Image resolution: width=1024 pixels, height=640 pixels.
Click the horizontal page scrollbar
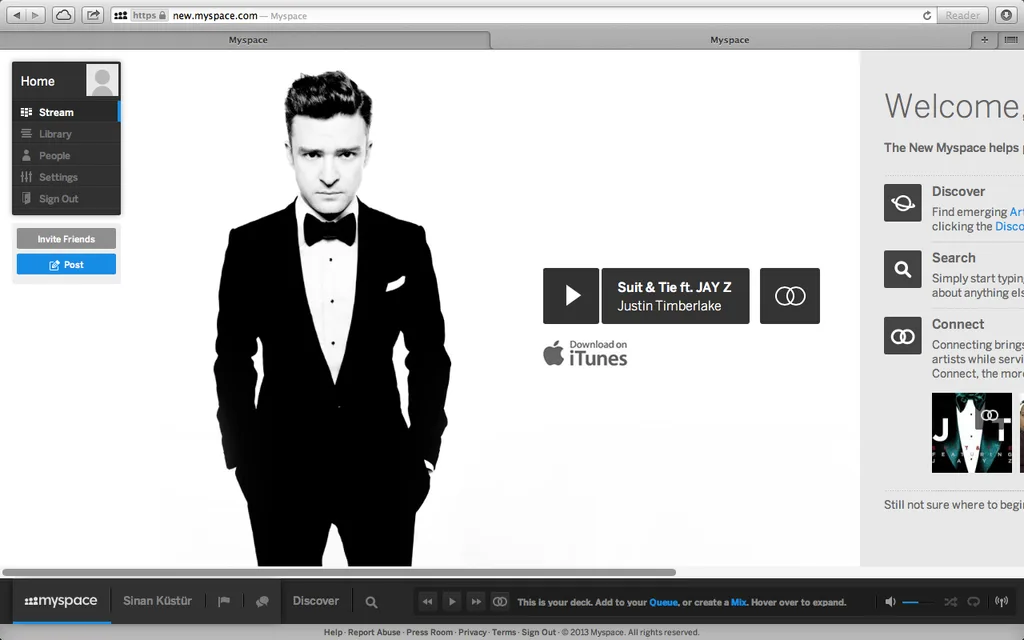[x=339, y=572]
